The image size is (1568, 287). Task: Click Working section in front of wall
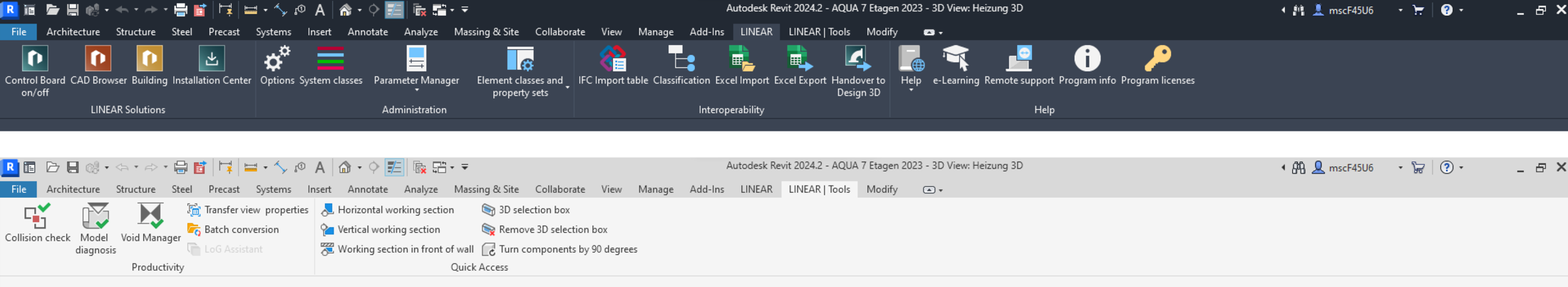click(397, 249)
